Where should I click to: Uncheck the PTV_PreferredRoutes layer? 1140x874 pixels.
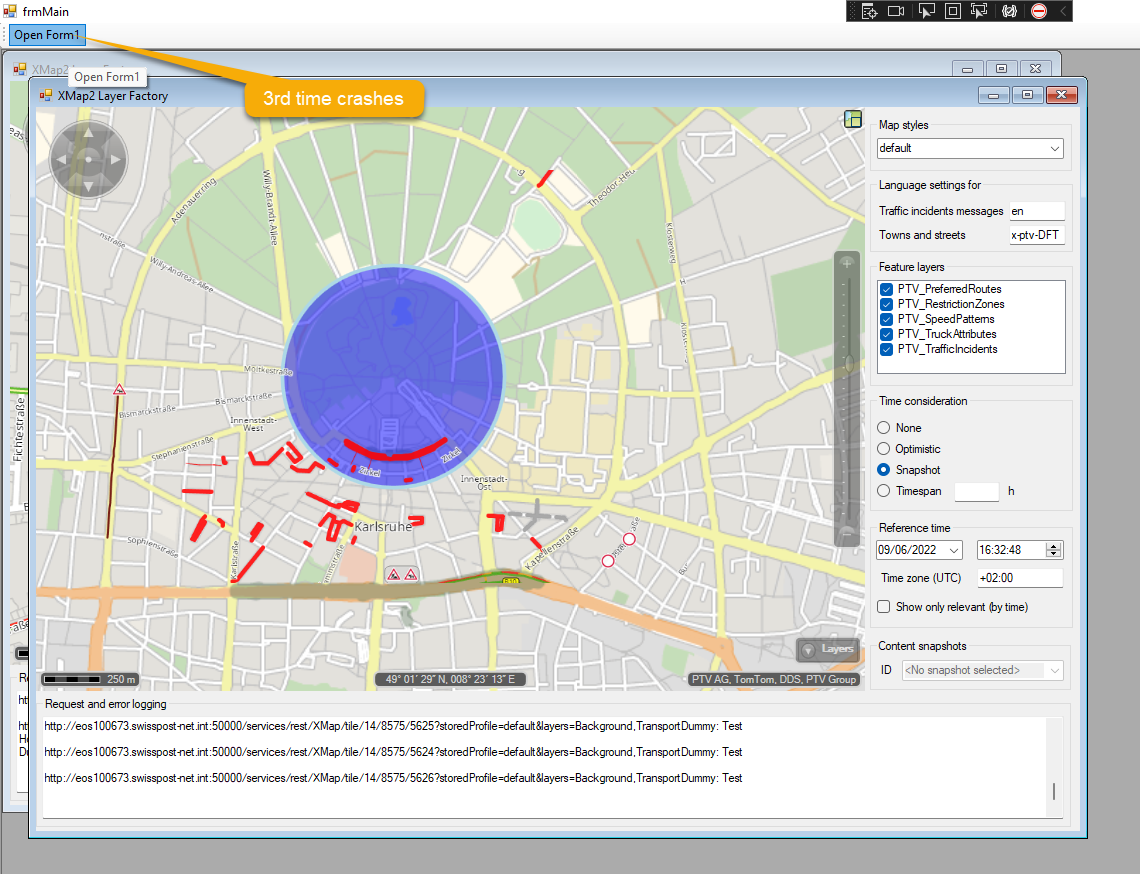(x=886, y=289)
